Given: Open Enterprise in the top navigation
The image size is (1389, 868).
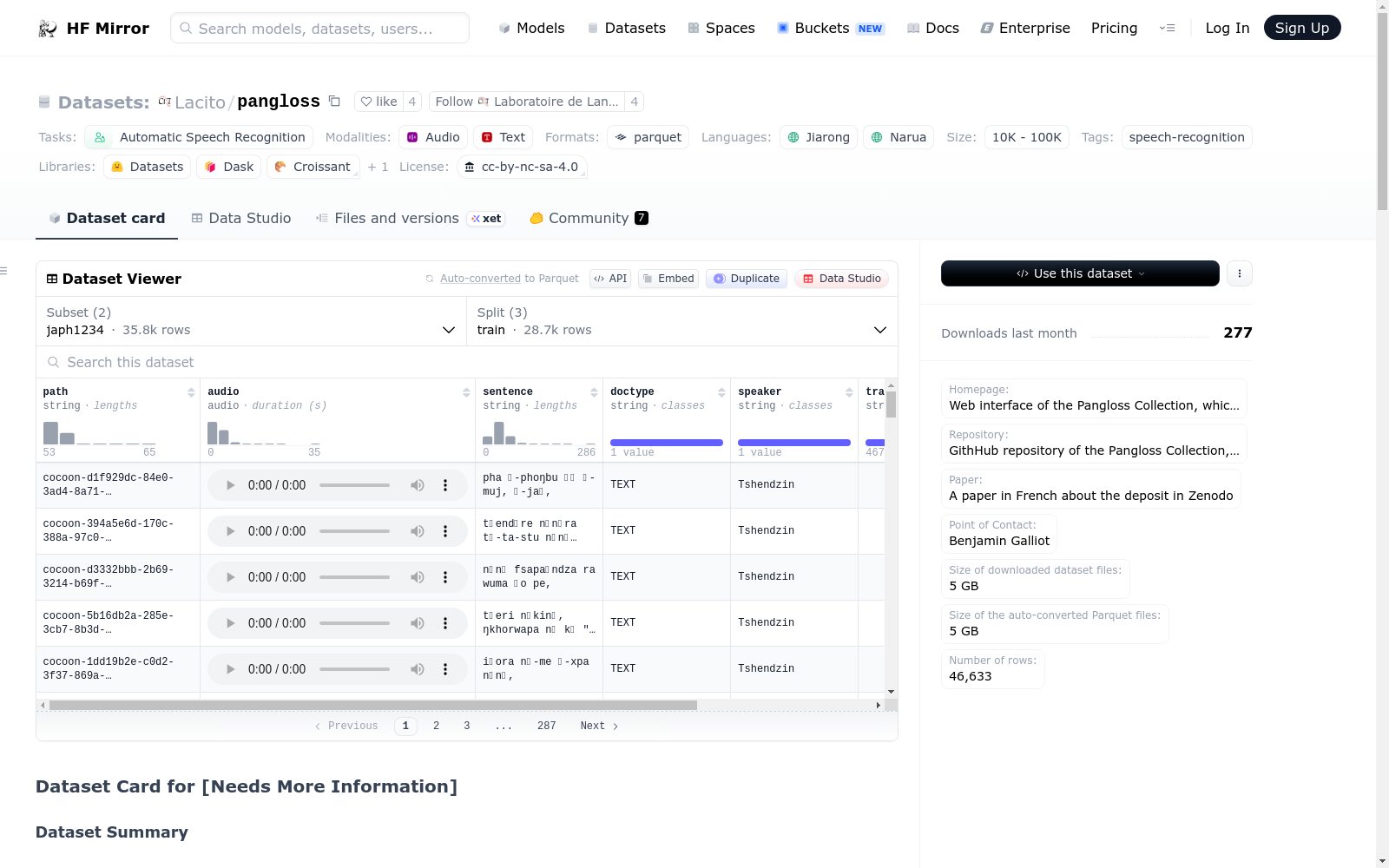Looking at the screenshot, I should click(1025, 28).
